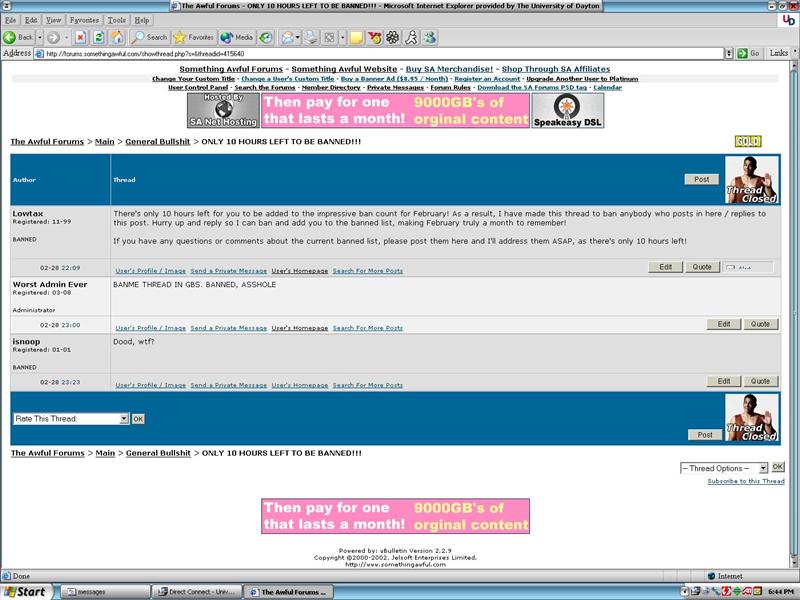This screenshot has height=600, width=800.
Task: Open the User Control Panel link
Action: (x=198, y=87)
